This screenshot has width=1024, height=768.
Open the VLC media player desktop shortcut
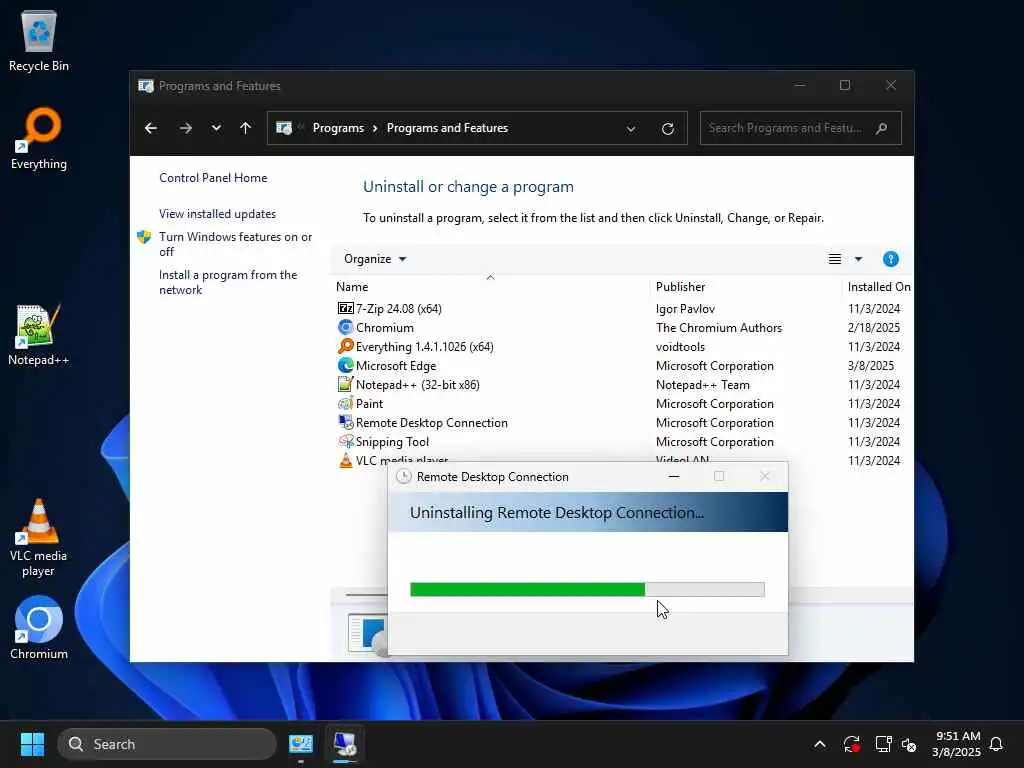point(39,538)
